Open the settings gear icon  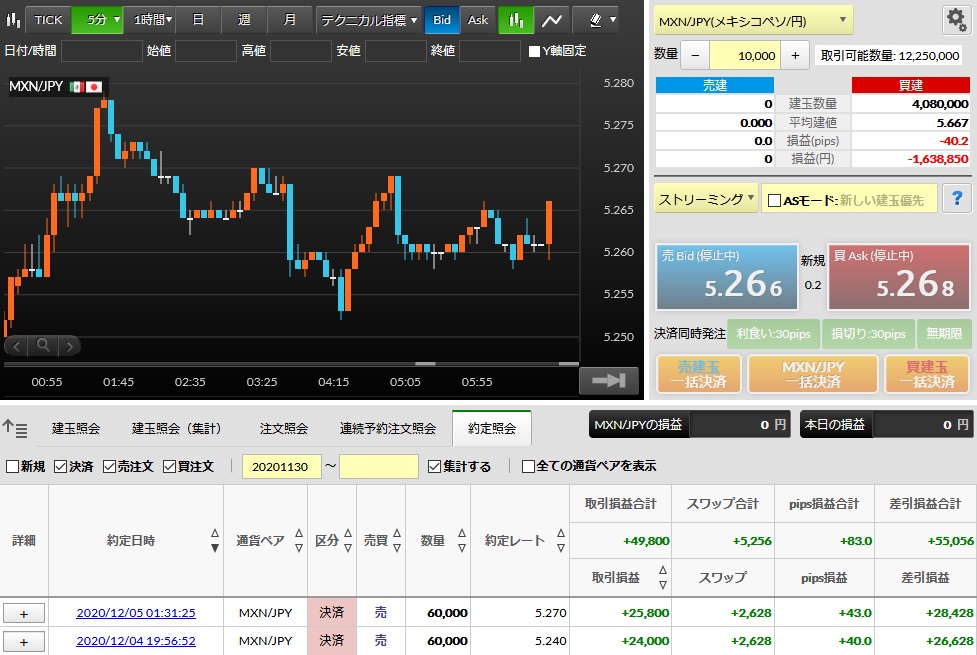tap(956, 21)
